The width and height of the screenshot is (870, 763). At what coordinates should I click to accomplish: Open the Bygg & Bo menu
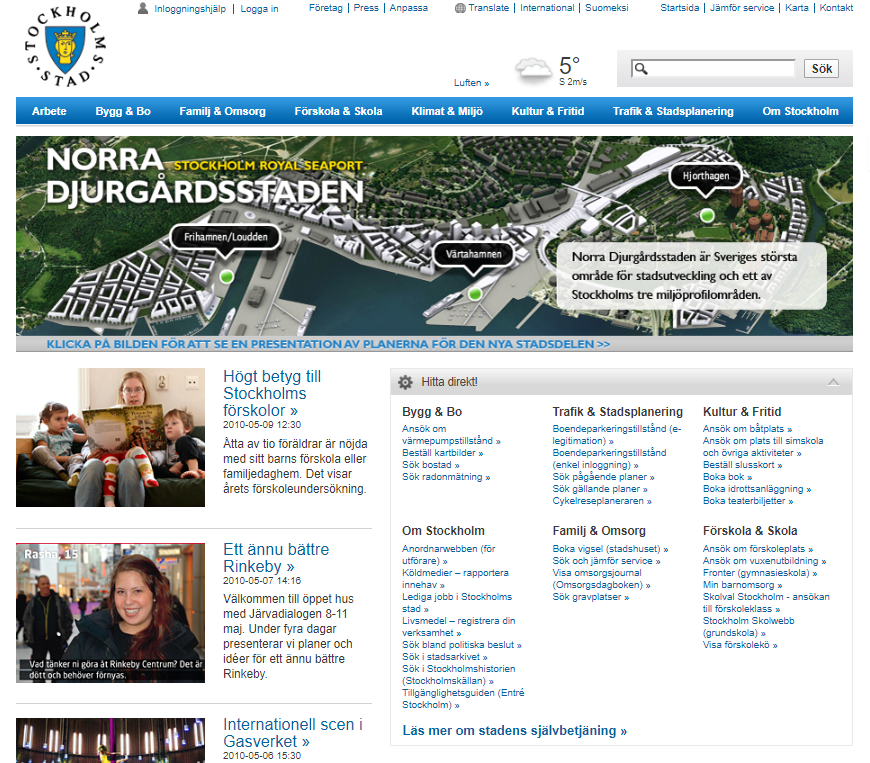point(123,111)
